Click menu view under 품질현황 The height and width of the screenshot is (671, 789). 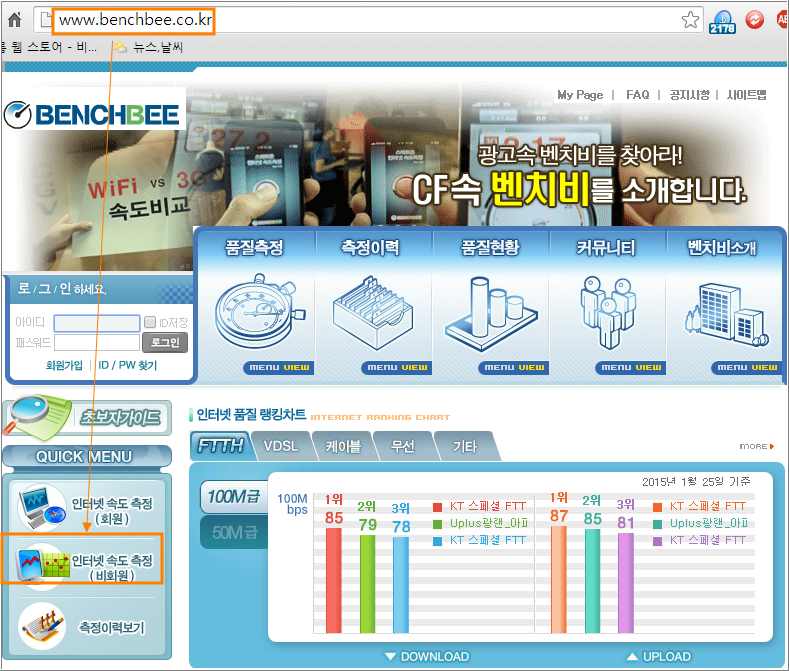(514, 368)
